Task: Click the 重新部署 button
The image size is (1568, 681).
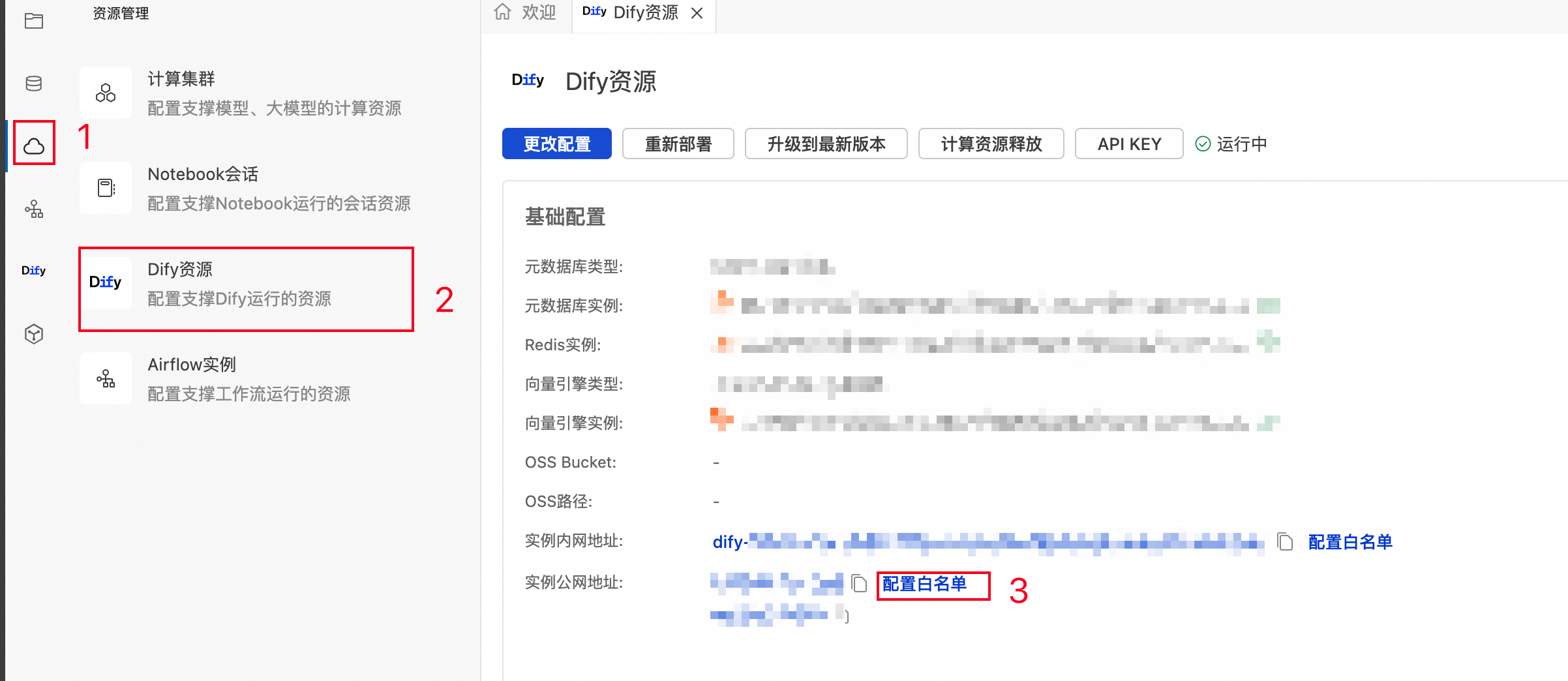Action: (678, 144)
